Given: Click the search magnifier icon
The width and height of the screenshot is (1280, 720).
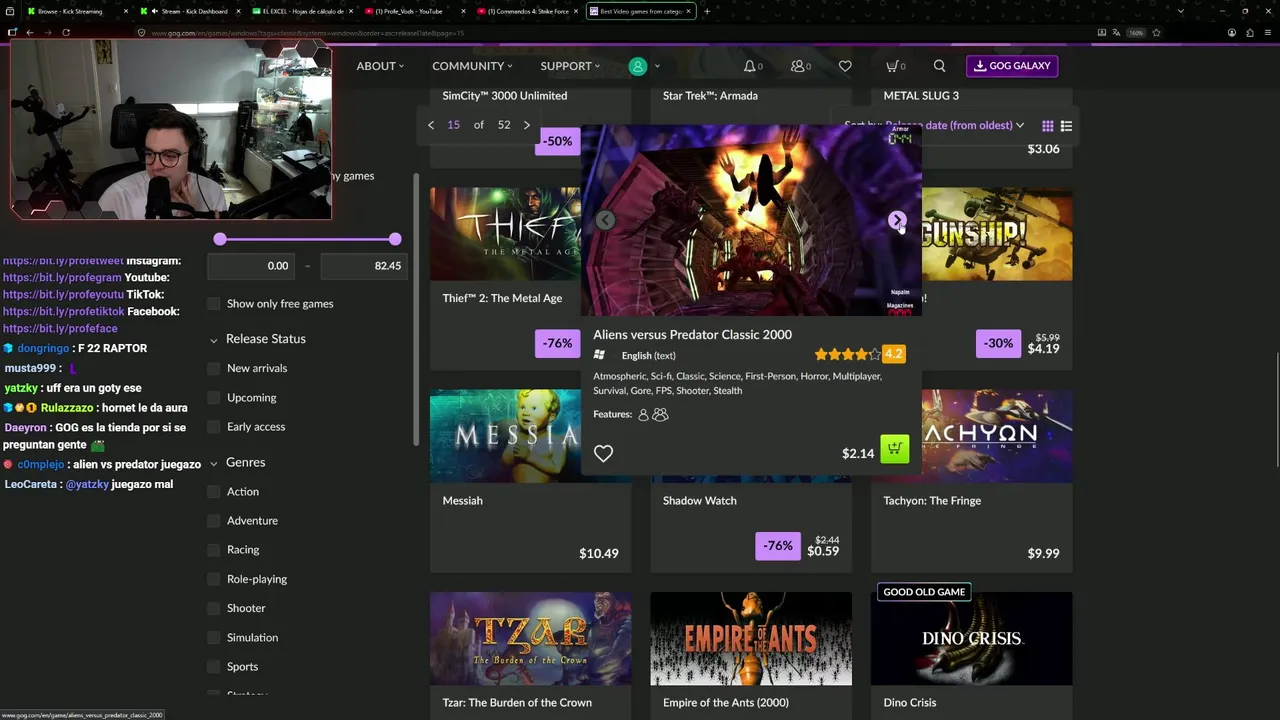Looking at the screenshot, I should coord(939,66).
